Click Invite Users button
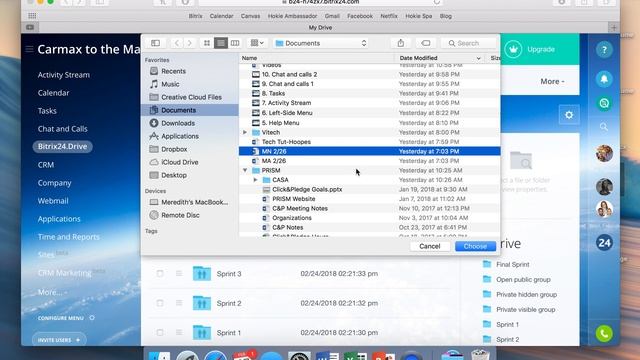Viewport: 640px width, 360px height. click(x=59, y=340)
